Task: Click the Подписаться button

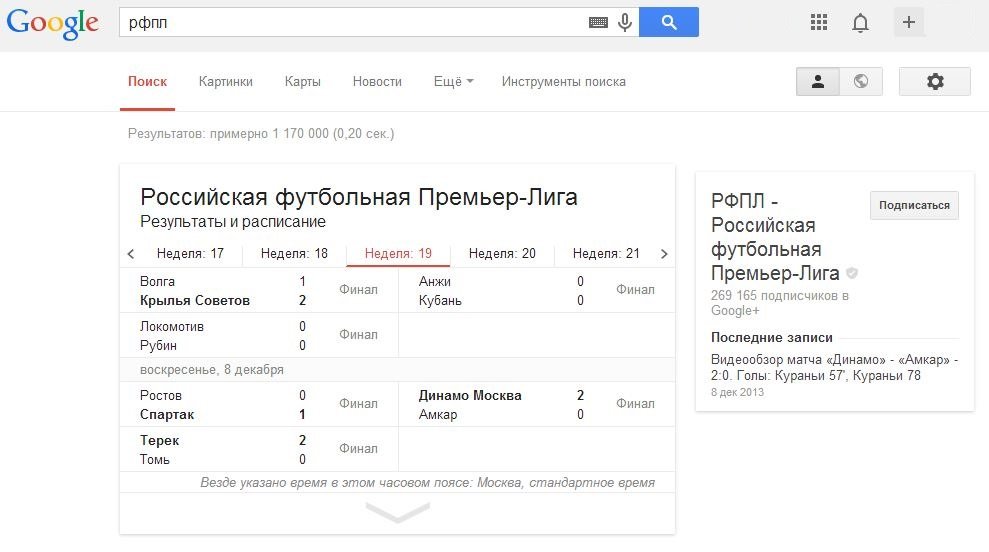Action: (914, 205)
